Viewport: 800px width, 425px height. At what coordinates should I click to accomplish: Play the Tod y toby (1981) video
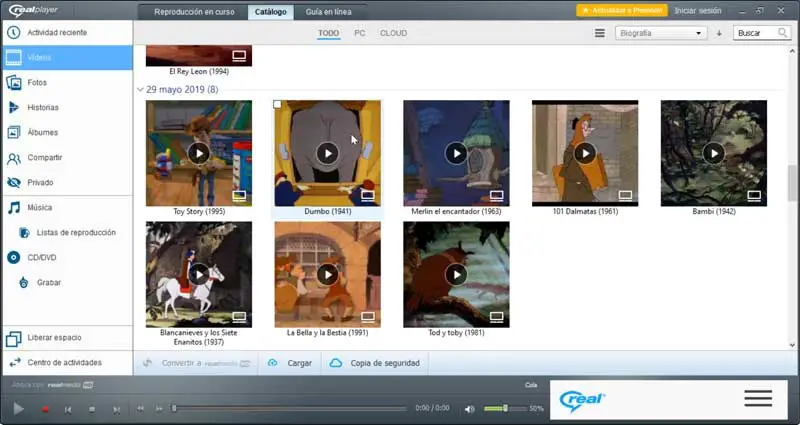456,274
